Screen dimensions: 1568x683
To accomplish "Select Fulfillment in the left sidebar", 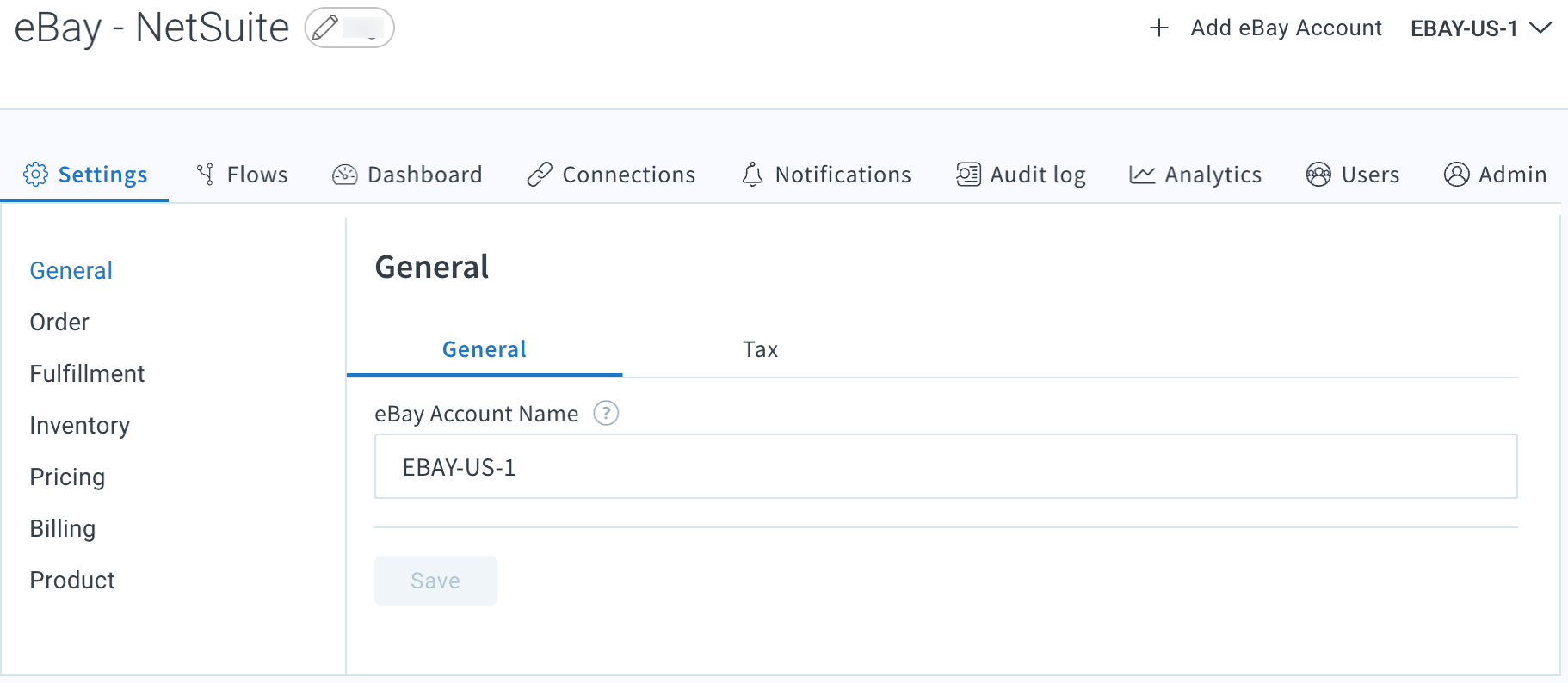I will click(x=87, y=373).
